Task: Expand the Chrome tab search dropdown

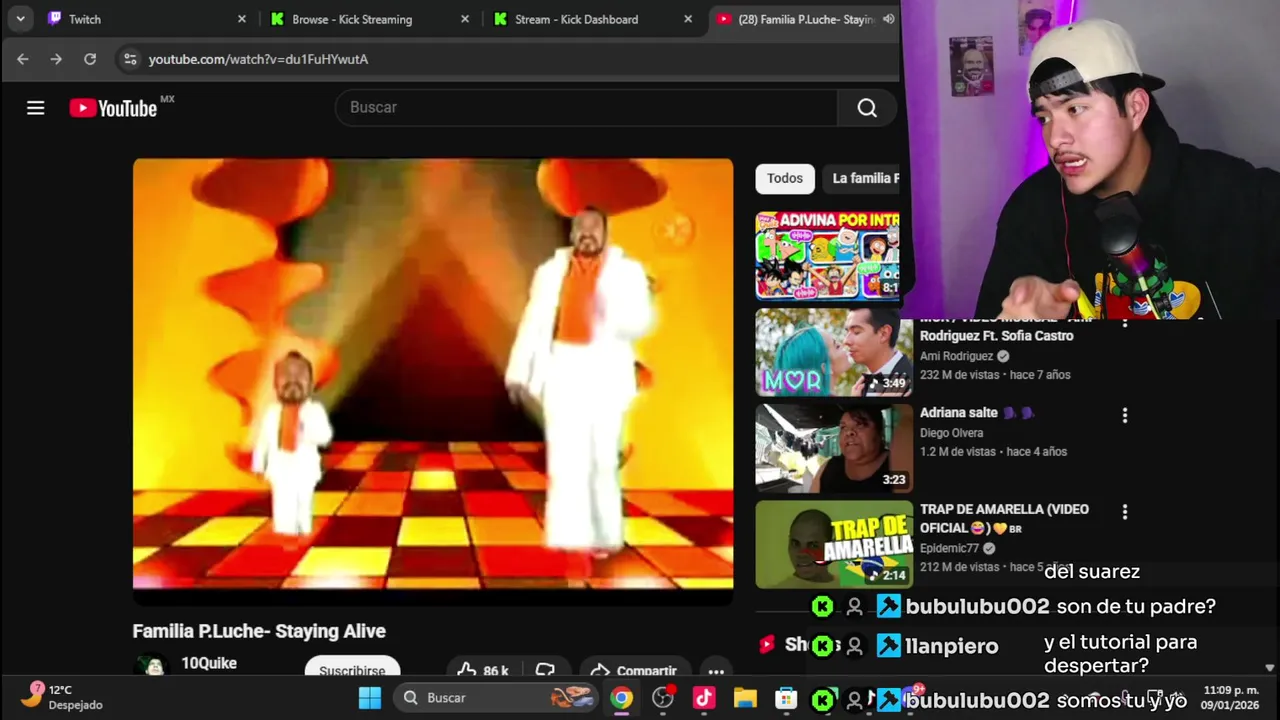Action: pyautogui.click(x=20, y=19)
